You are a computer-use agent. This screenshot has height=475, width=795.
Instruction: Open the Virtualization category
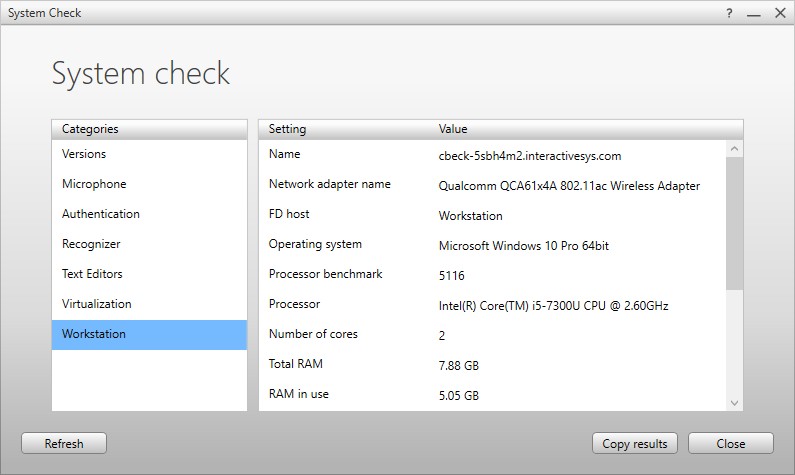(96, 304)
